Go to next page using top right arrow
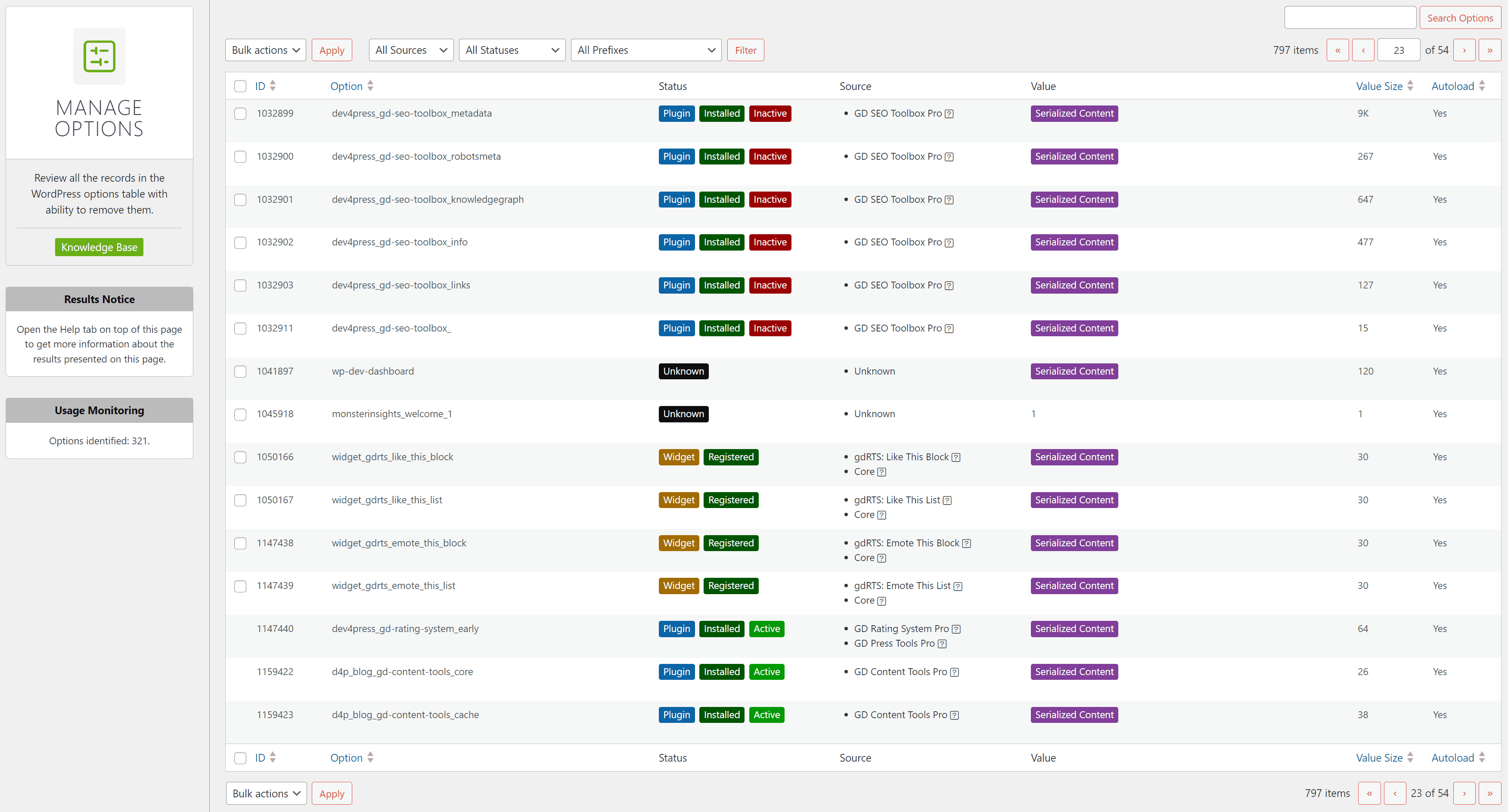1508x812 pixels. pos(1464,50)
